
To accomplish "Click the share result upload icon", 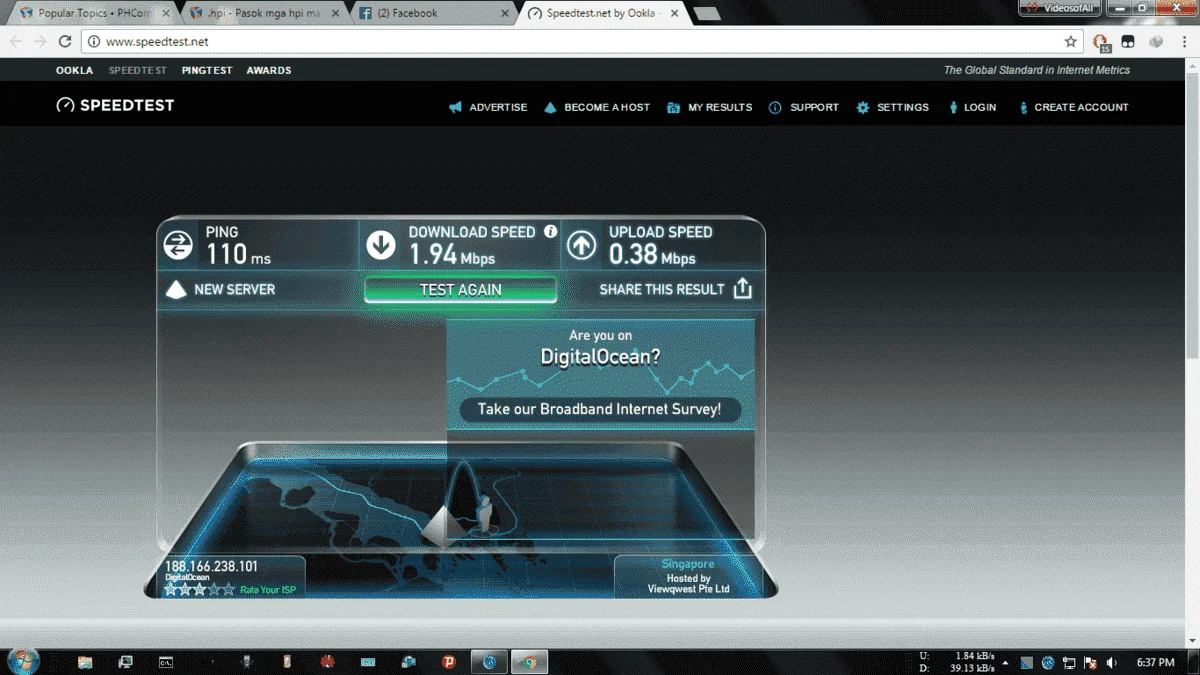I will coord(742,288).
